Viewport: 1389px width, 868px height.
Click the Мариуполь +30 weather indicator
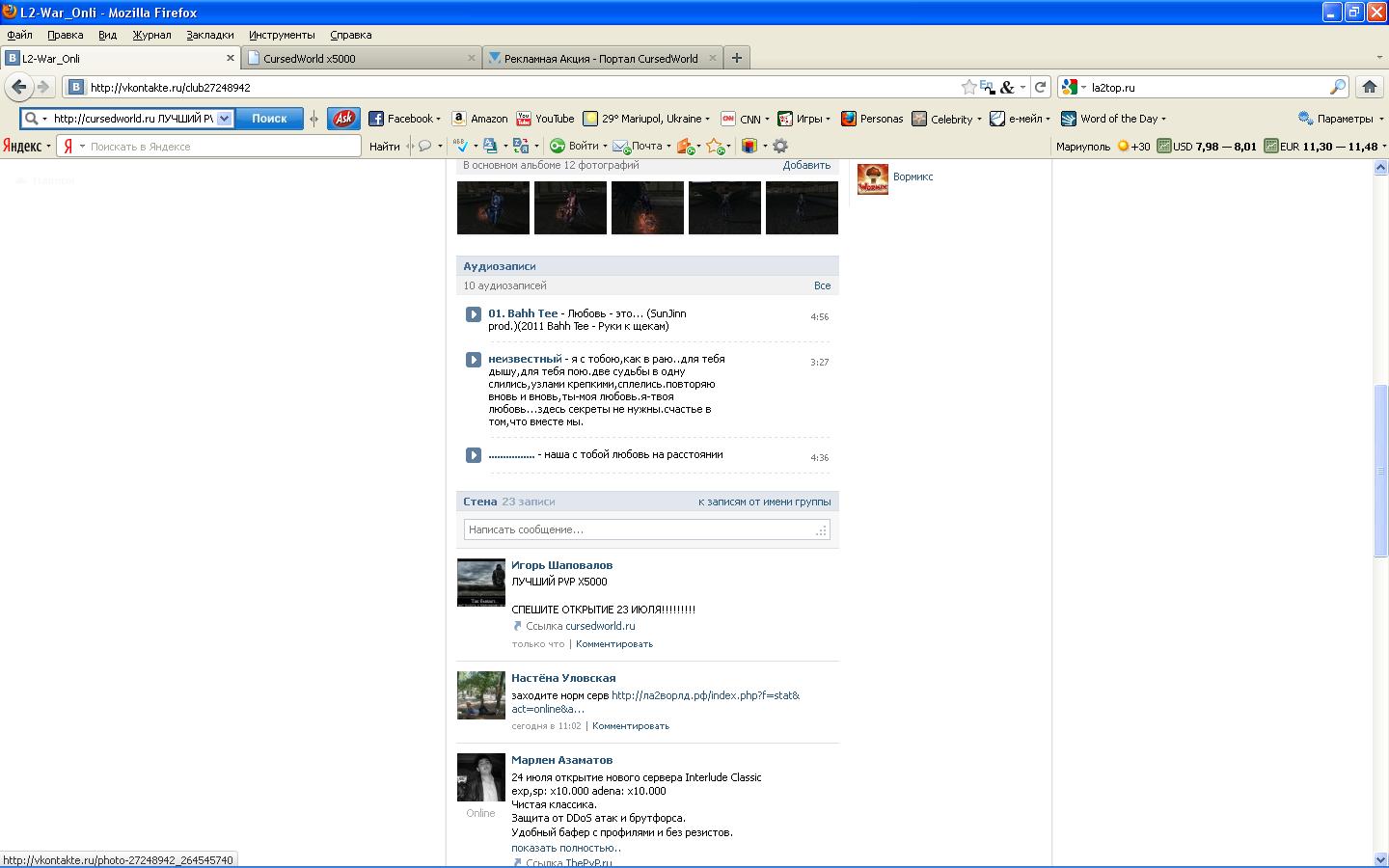(x=1103, y=147)
